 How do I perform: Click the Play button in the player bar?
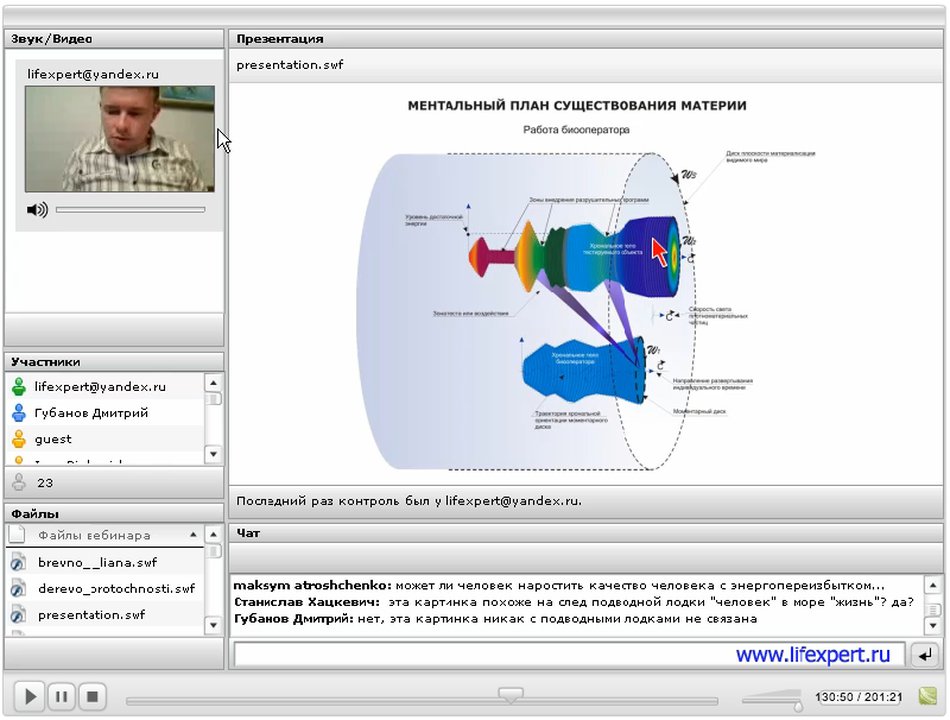click(x=30, y=696)
